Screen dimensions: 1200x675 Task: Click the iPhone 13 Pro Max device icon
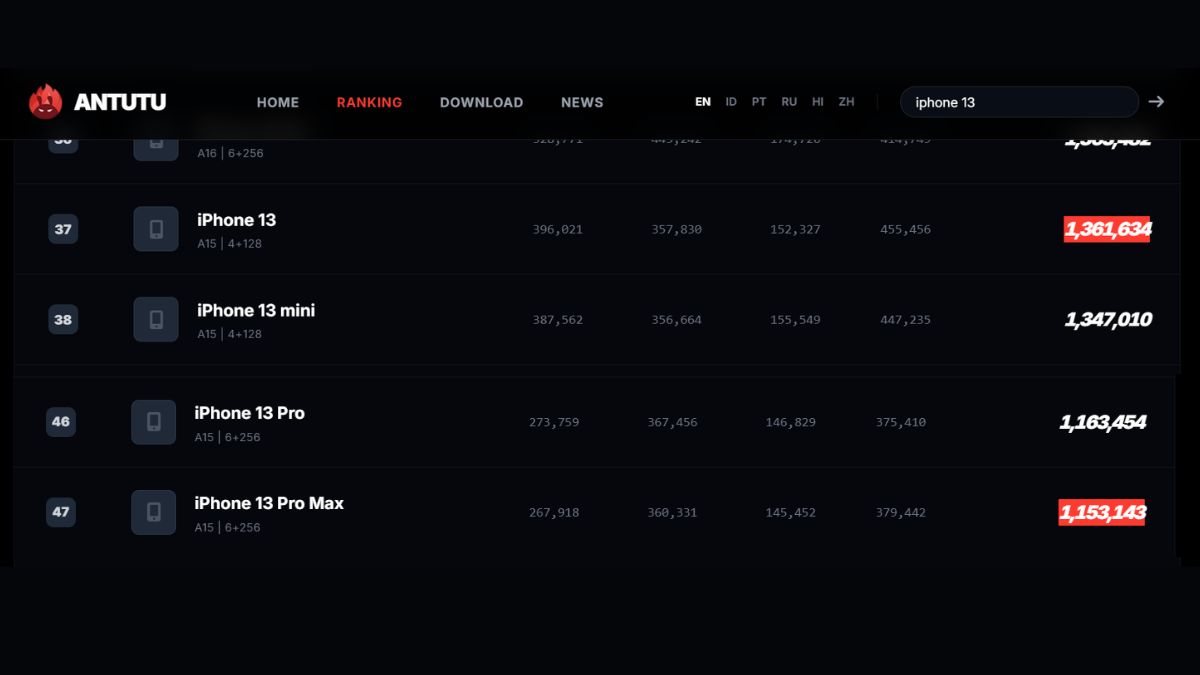(x=154, y=512)
